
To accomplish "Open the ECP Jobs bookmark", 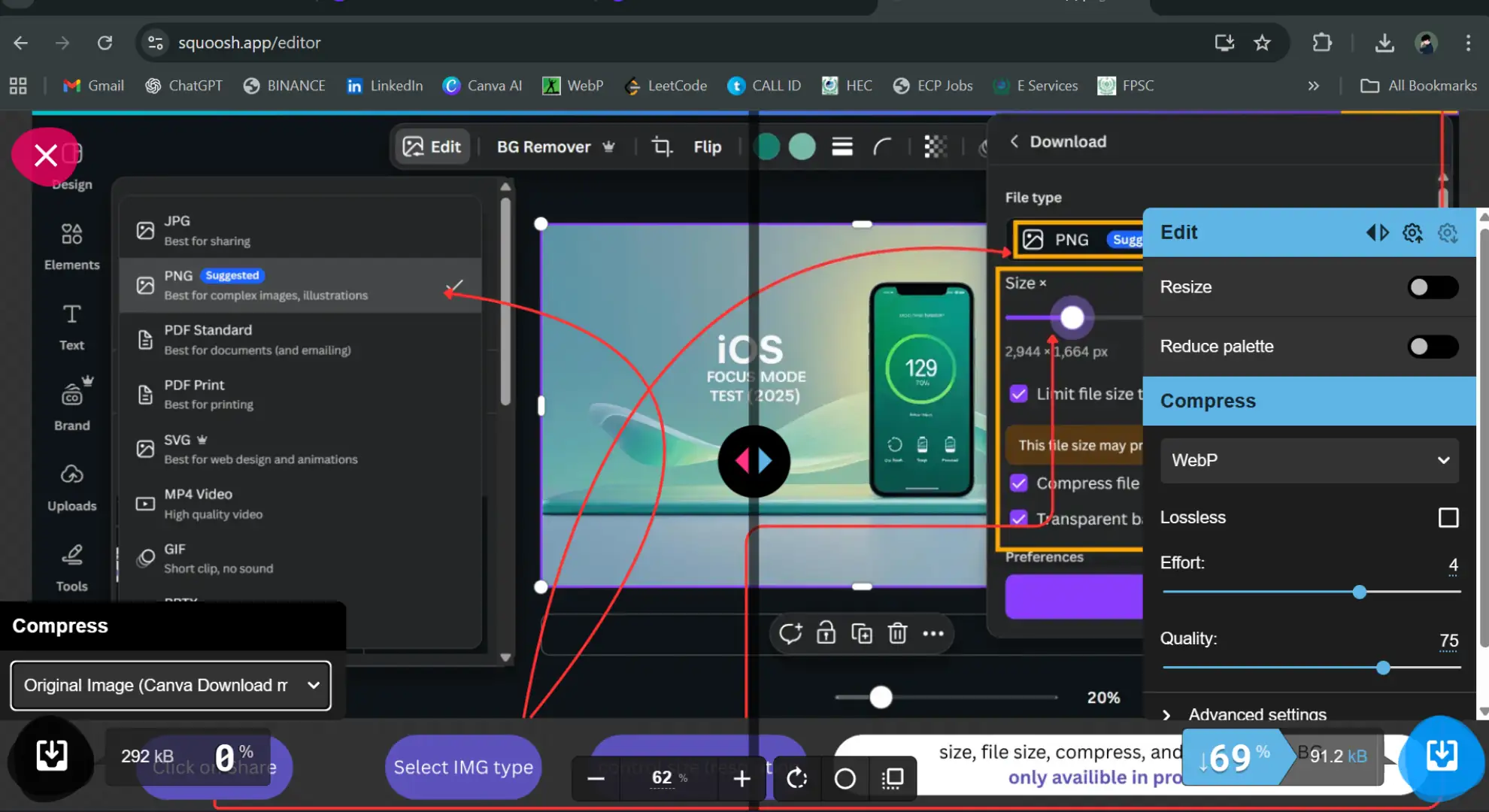I will 933,86.
